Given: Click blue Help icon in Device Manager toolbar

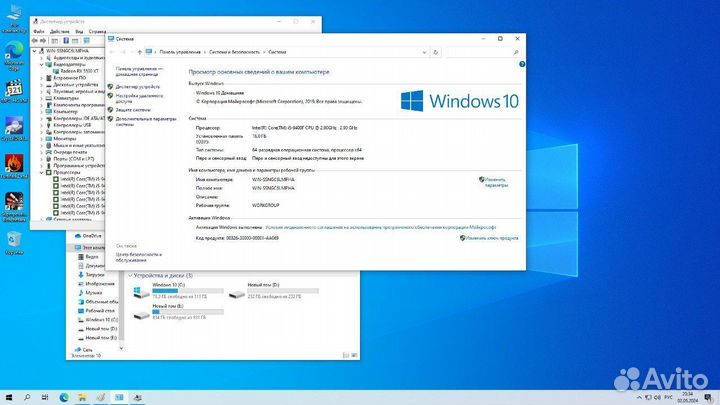Looking at the screenshot, I should click(66, 41).
